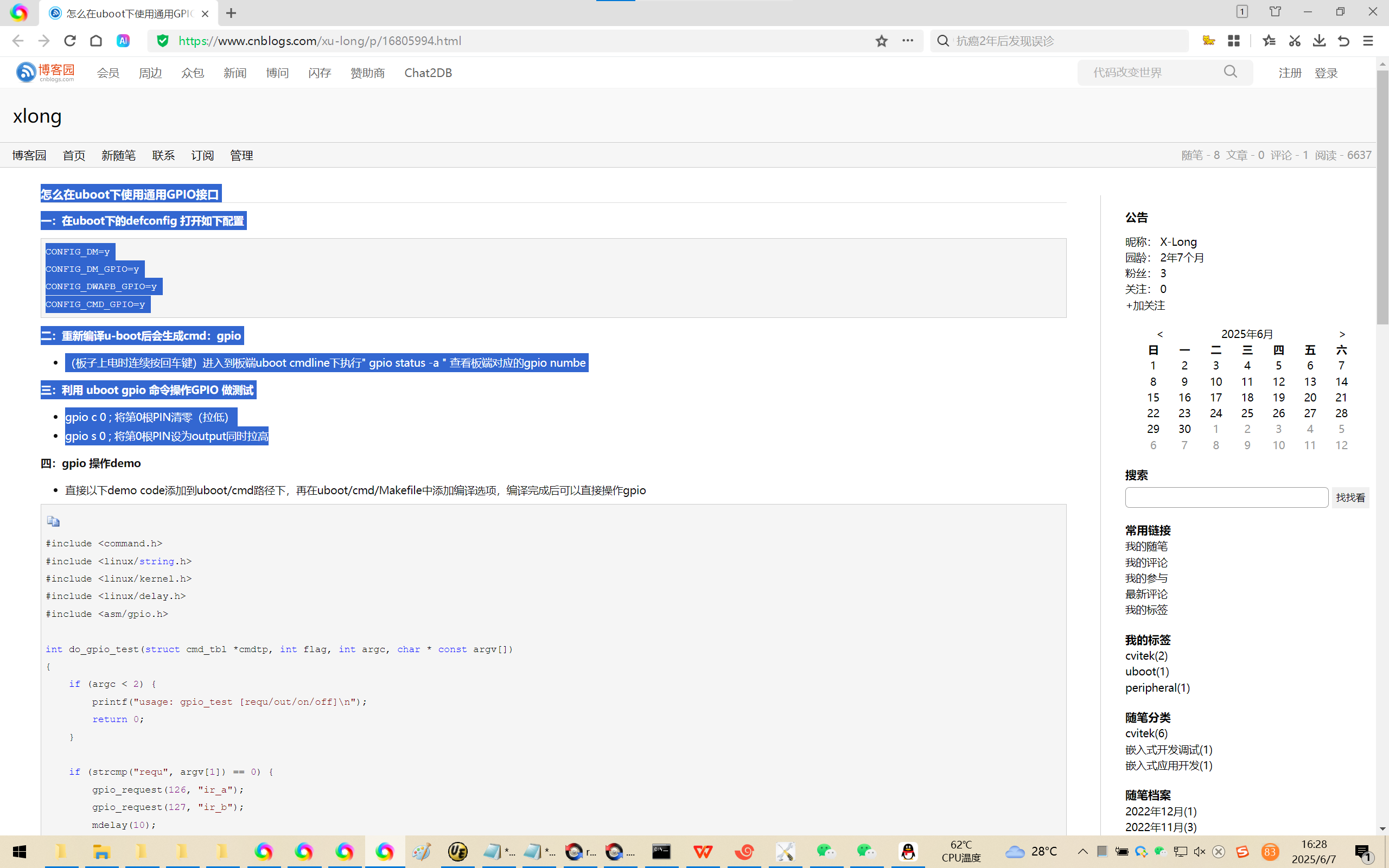This screenshot has width=1389, height=868.
Task: Click the browser reload icon
Action: (70, 41)
